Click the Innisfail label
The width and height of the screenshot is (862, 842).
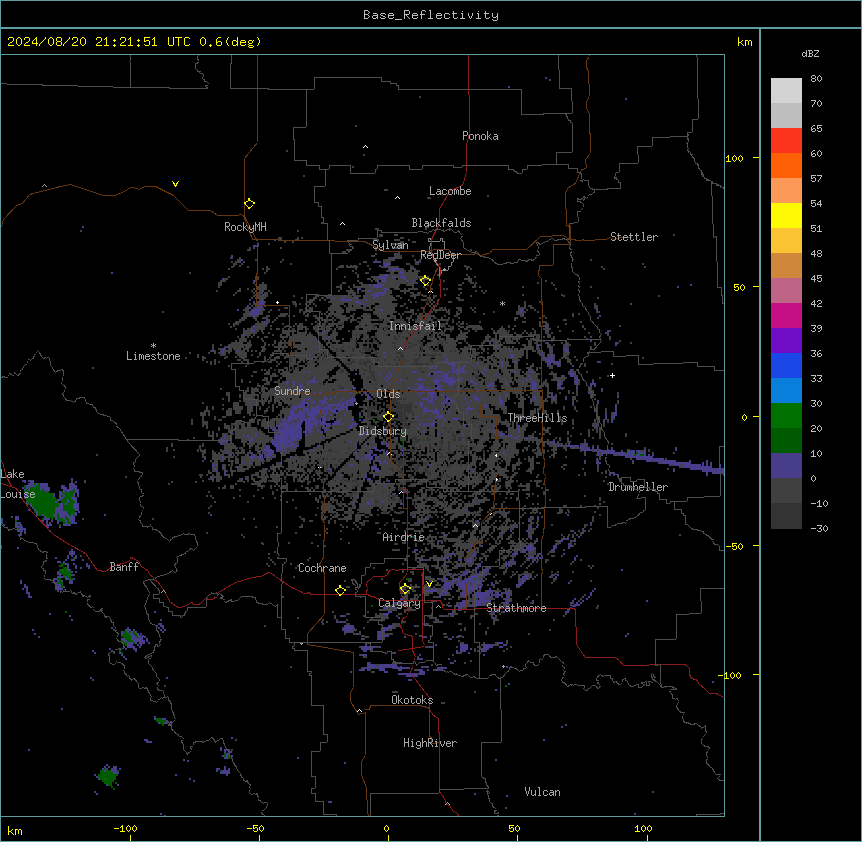coord(415,326)
